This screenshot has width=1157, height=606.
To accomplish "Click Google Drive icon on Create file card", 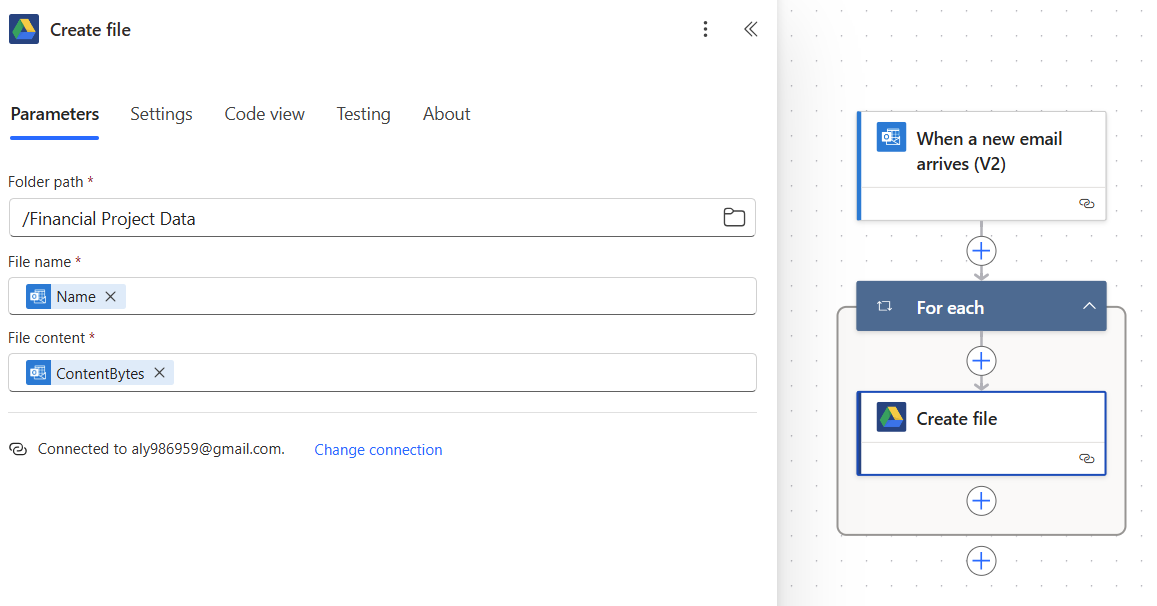I will (891, 417).
